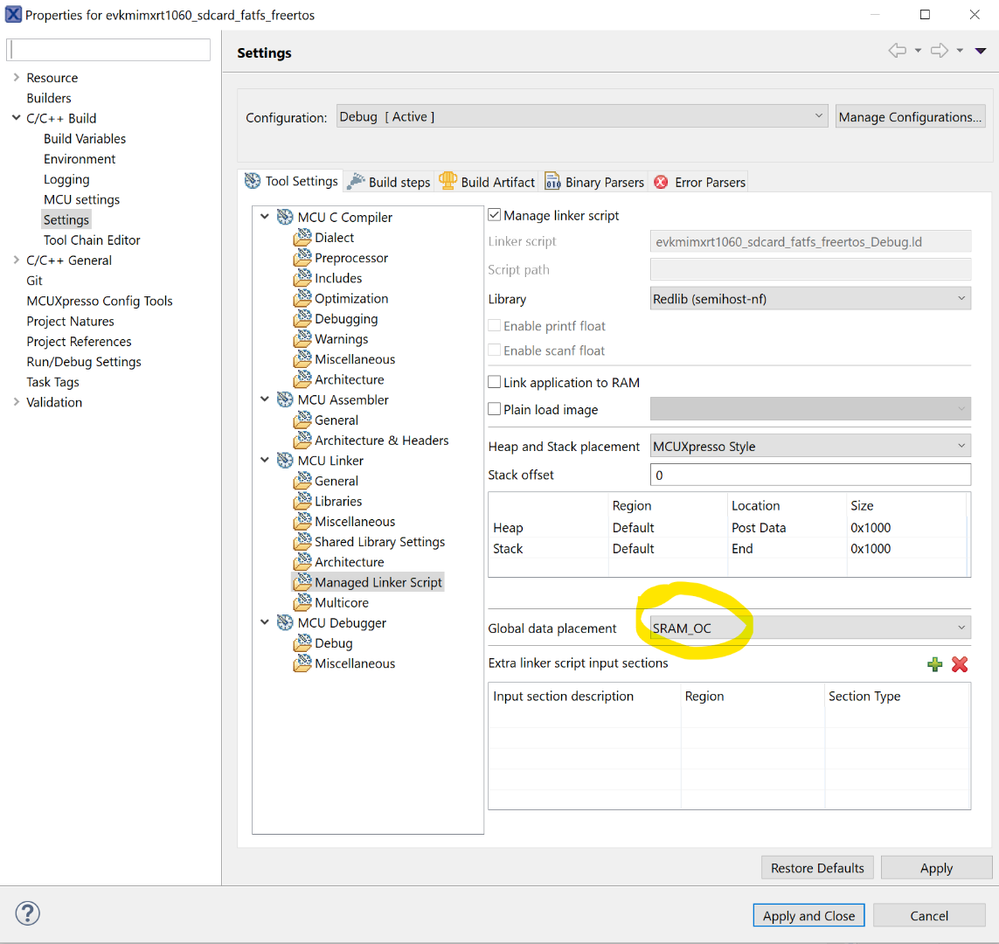Enable Plain load image checkbox
The image size is (999, 944).
pos(494,409)
